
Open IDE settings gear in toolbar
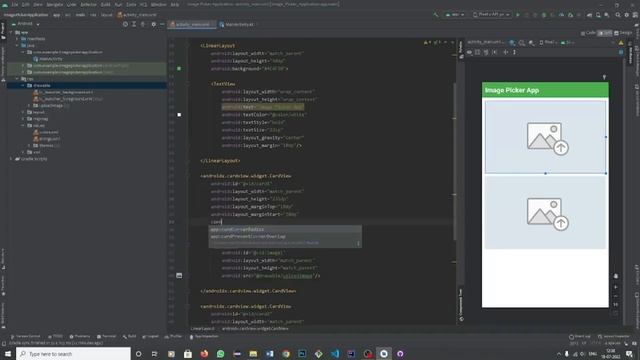pos(627,15)
